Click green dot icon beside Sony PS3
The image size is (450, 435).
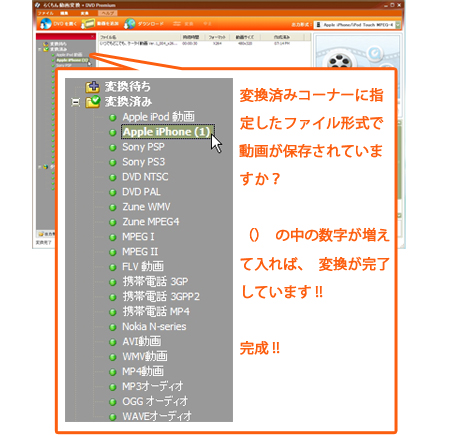point(113,162)
